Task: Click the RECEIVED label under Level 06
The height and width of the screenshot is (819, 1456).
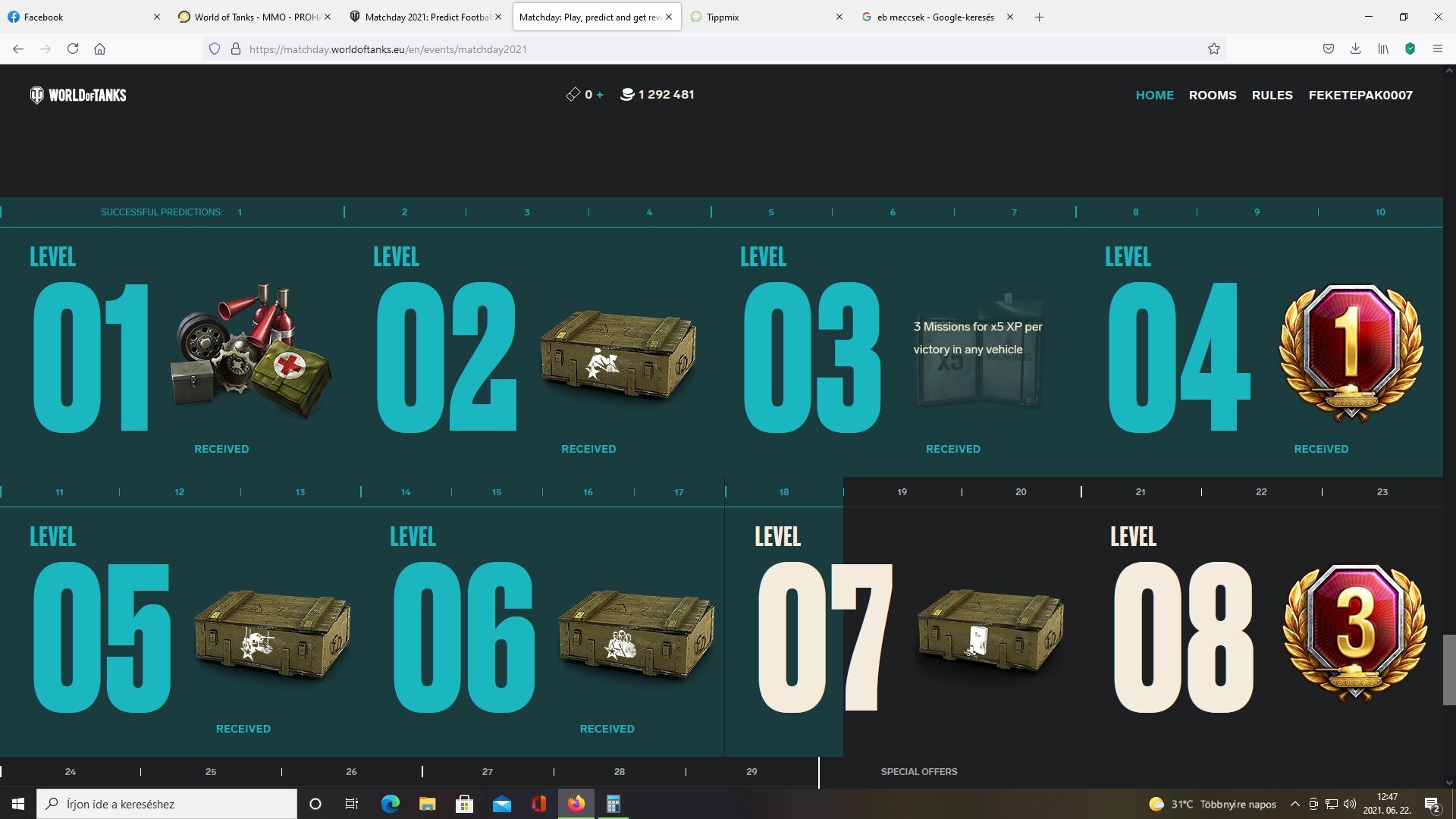Action: [607, 729]
